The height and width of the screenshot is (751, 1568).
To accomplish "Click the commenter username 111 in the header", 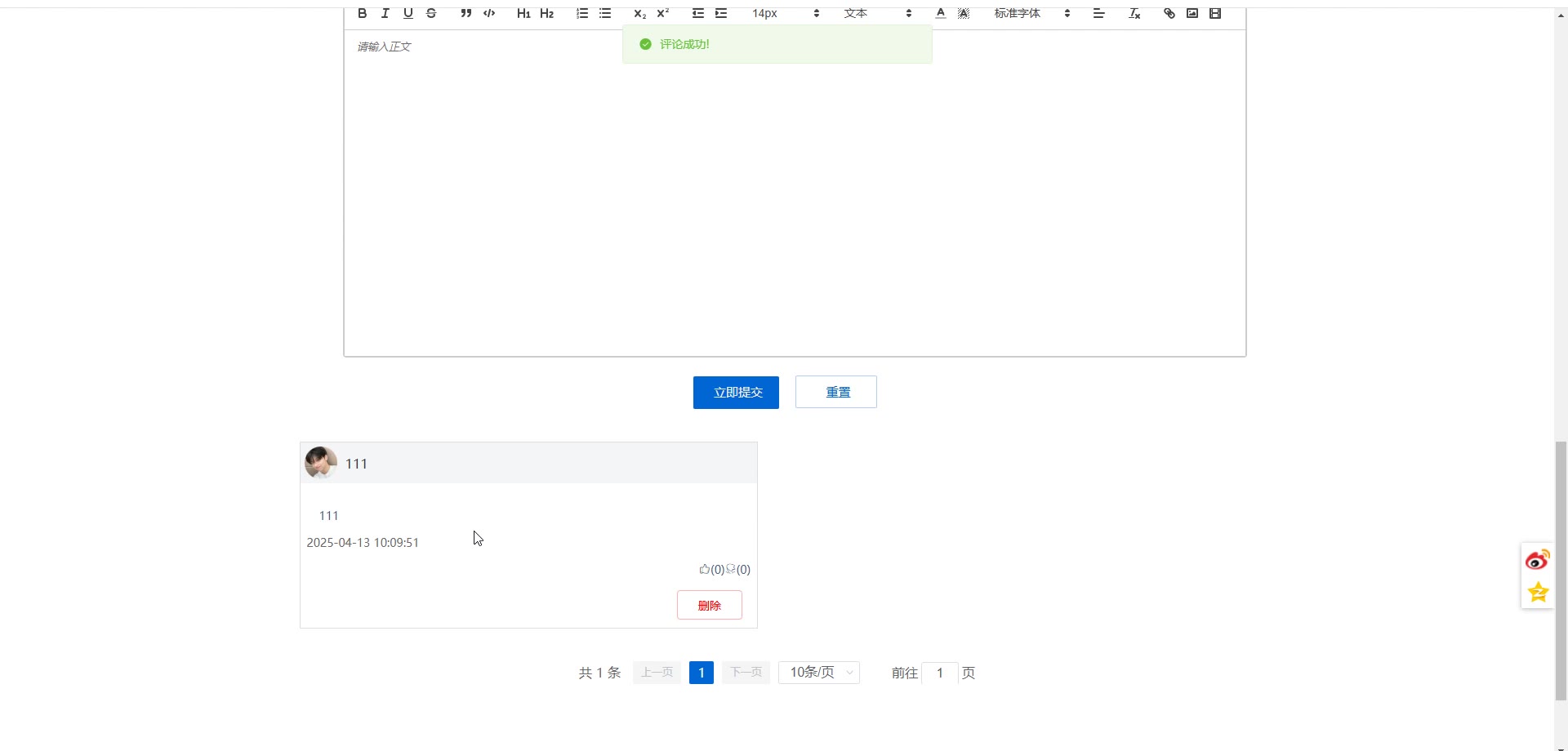I will click(x=356, y=464).
